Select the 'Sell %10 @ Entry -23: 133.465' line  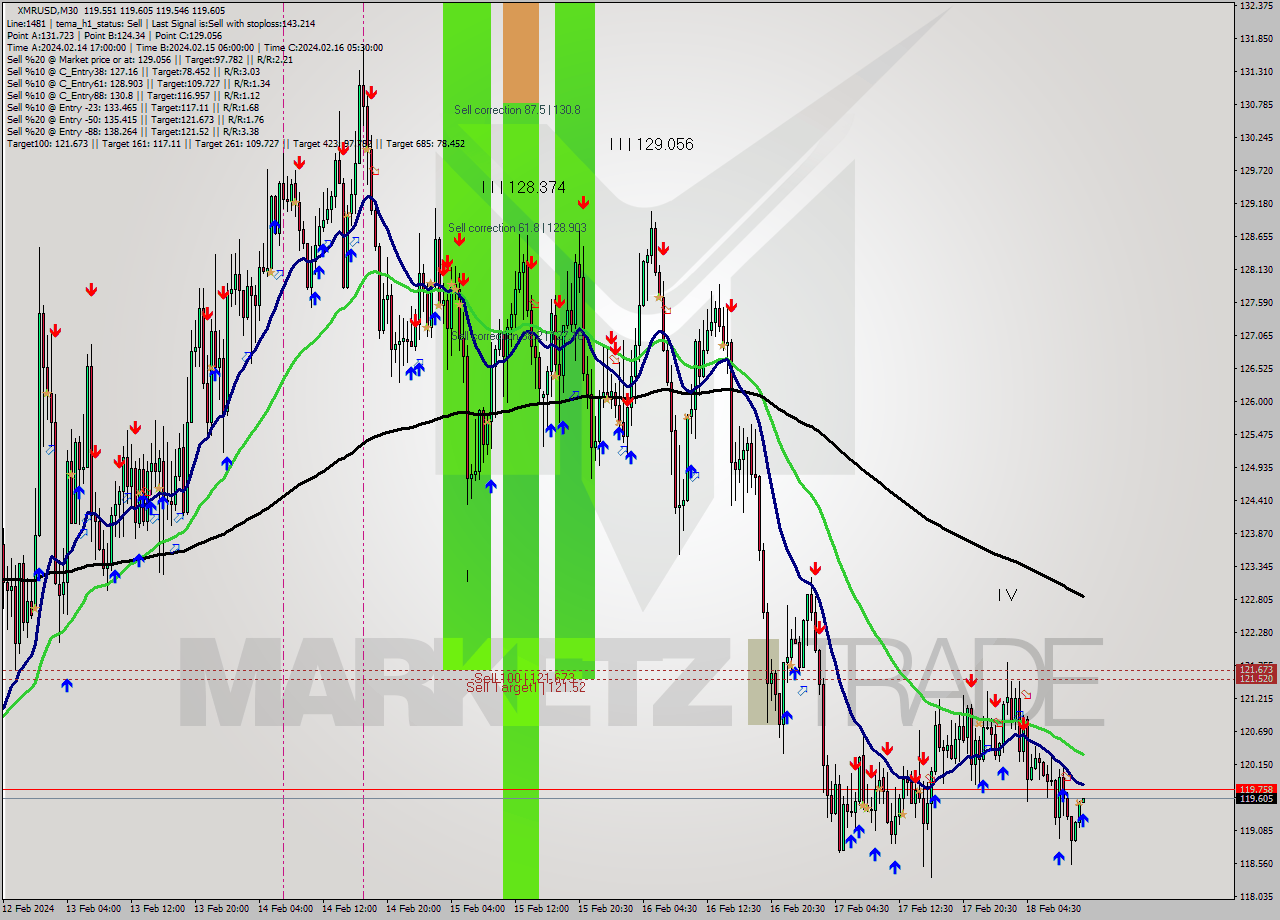pos(133,107)
